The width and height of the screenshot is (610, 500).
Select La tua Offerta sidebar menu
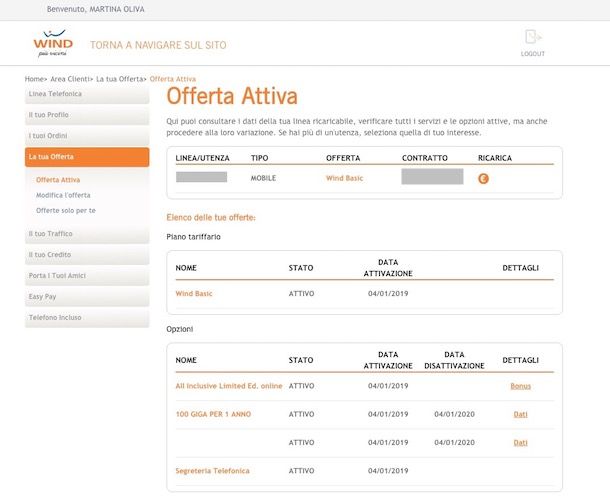87,157
